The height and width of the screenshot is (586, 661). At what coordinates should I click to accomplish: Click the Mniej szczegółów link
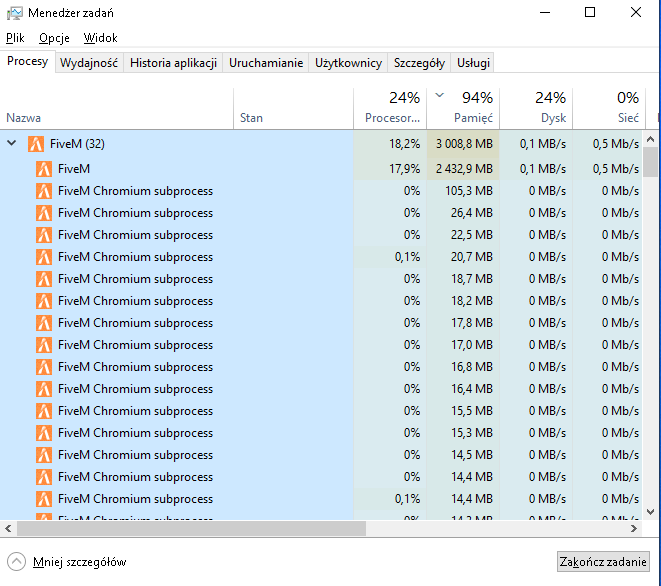click(80, 562)
